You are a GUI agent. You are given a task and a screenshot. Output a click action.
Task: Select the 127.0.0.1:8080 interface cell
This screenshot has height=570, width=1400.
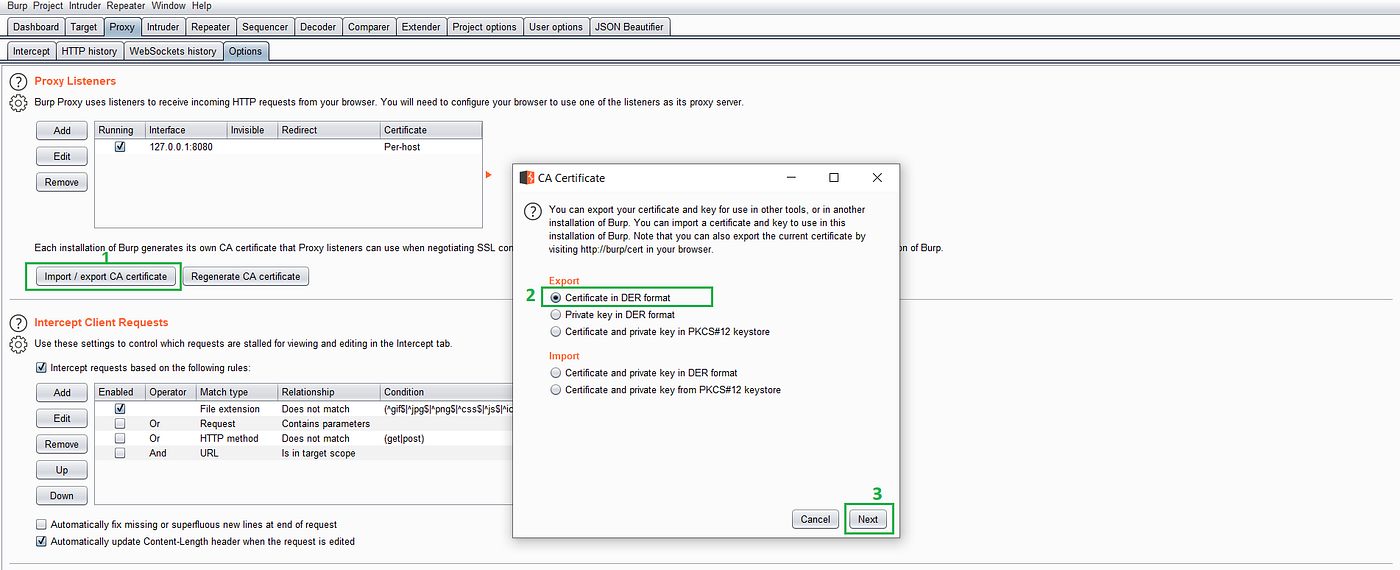186,146
